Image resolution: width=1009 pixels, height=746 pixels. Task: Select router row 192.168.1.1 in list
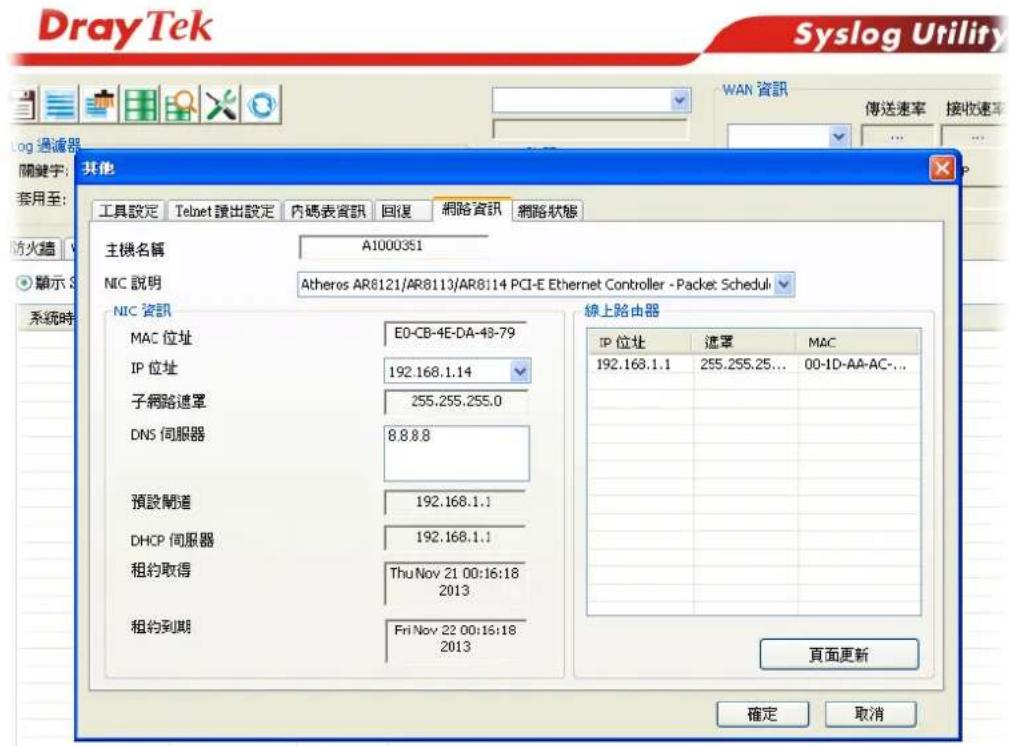[754, 364]
